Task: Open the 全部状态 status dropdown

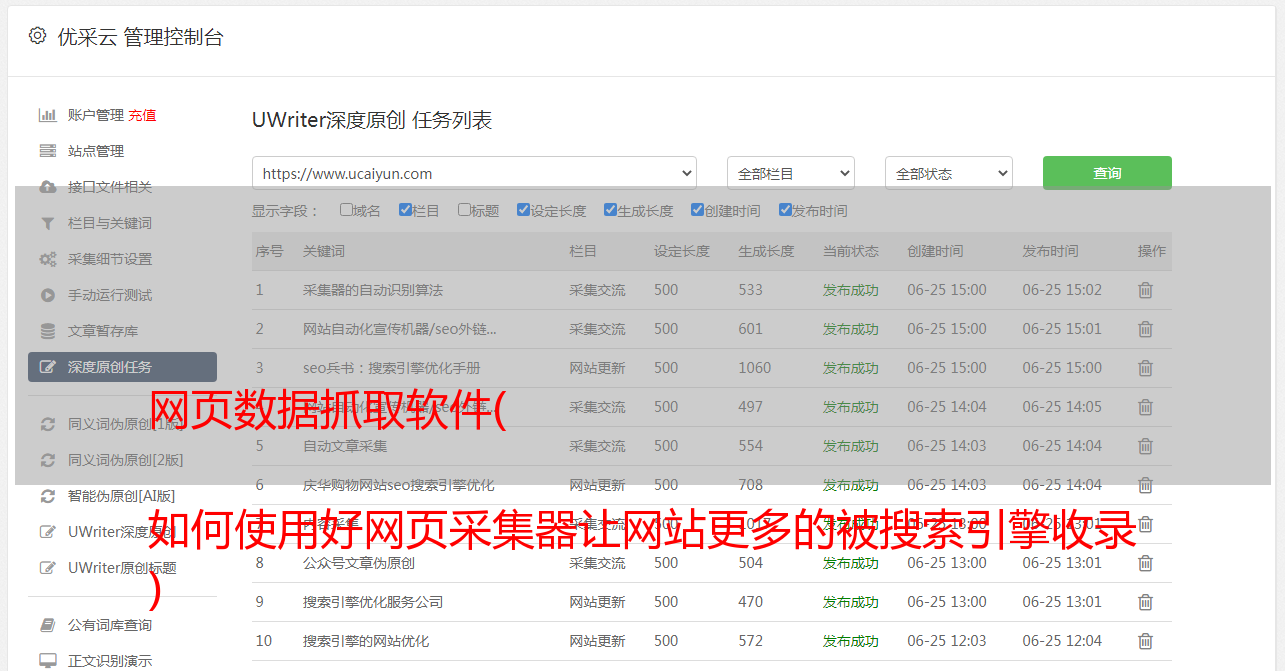Action: [948, 173]
